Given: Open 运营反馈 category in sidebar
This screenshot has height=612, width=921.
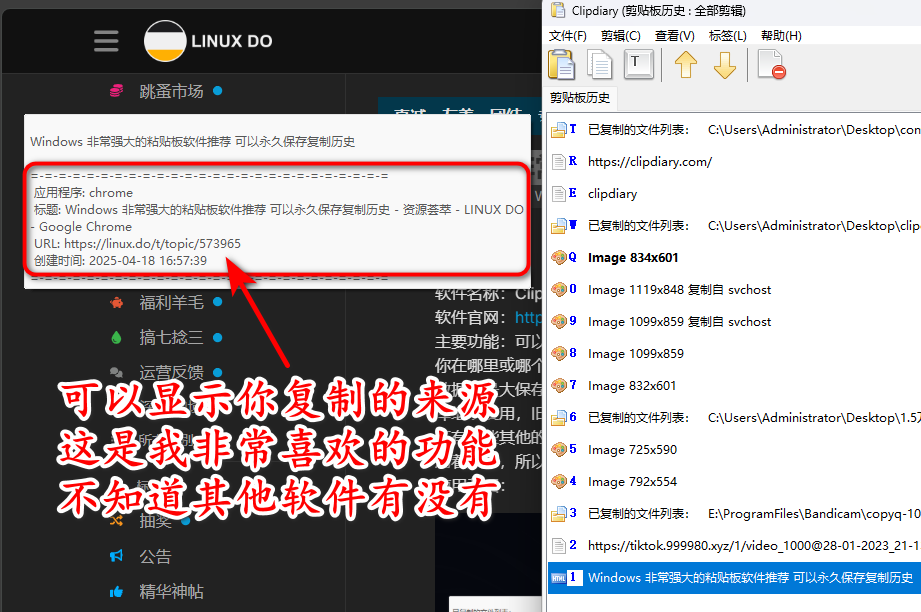Looking at the screenshot, I should (171, 372).
